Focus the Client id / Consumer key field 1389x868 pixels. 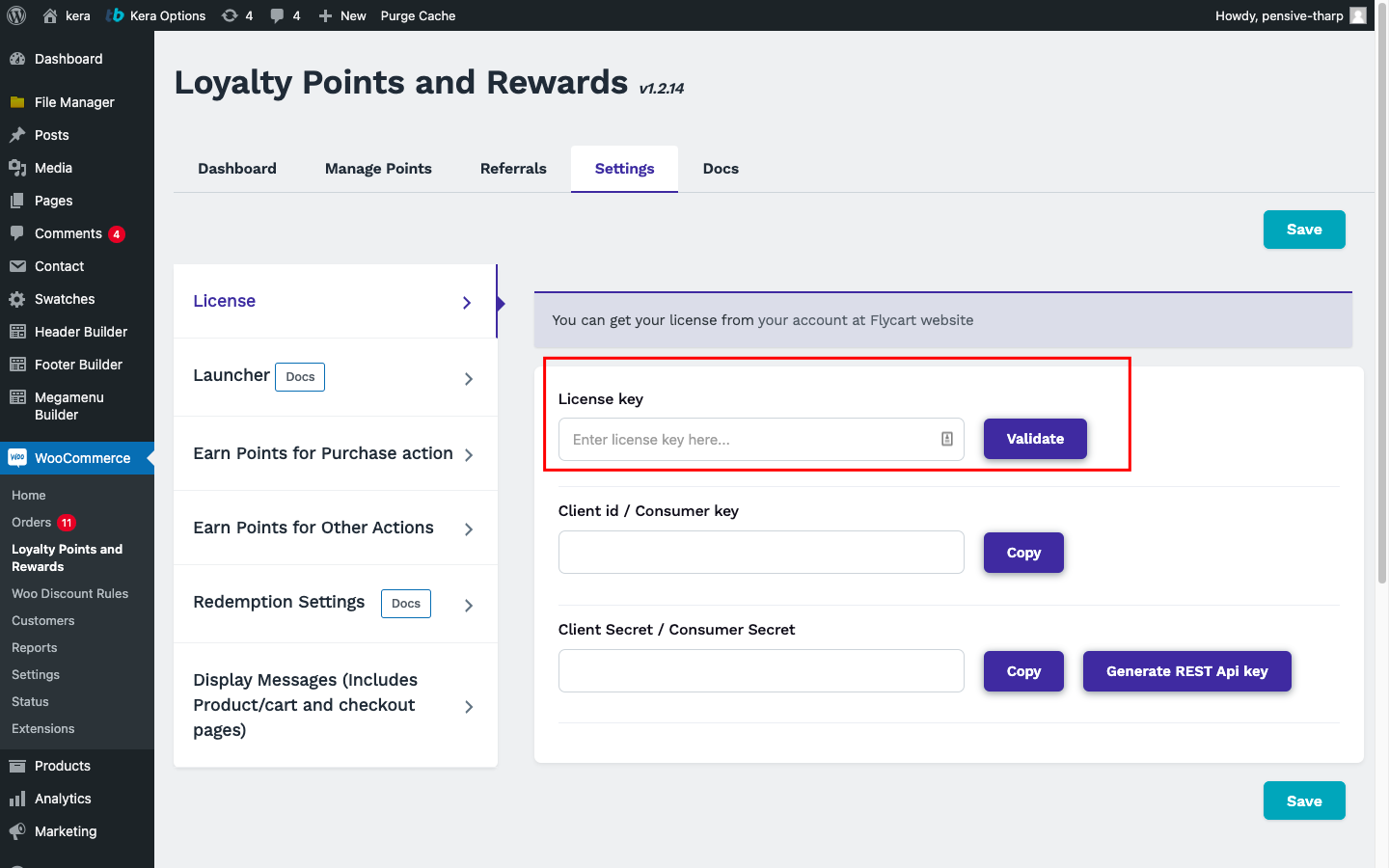(x=761, y=553)
